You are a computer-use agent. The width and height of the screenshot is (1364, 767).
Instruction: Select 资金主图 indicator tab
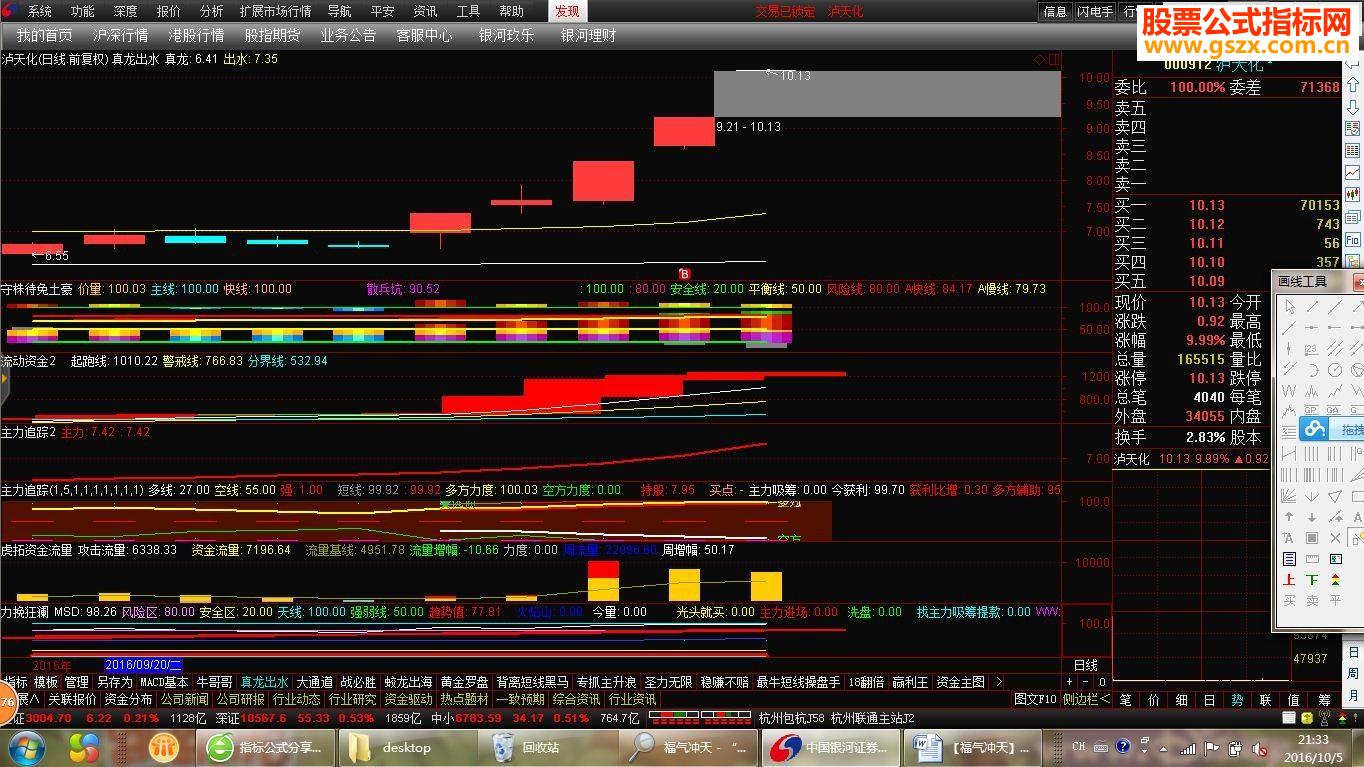click(960, 682)
